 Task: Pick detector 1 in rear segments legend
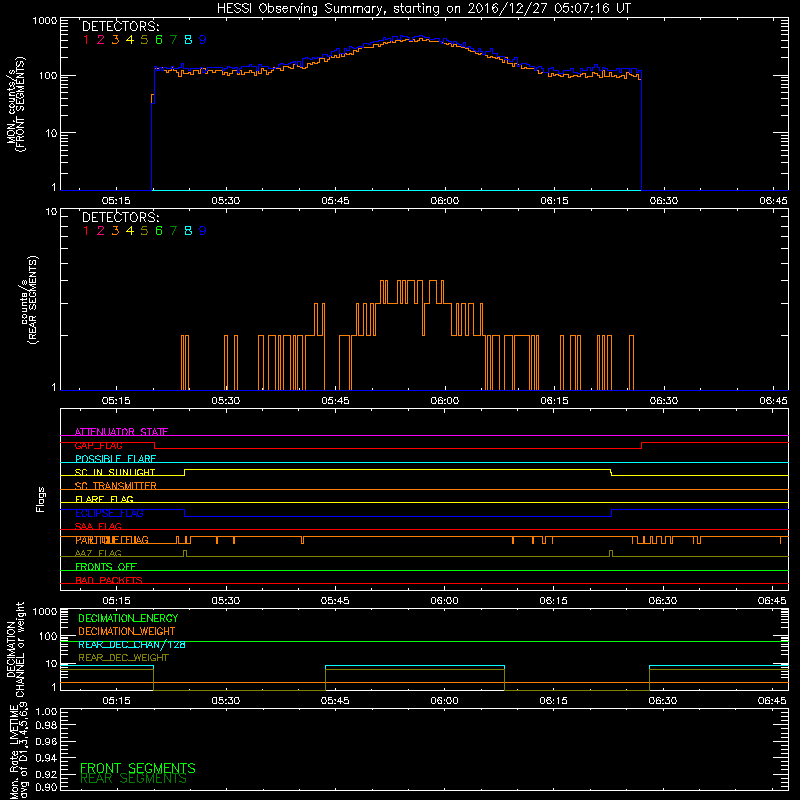point(86,231)
